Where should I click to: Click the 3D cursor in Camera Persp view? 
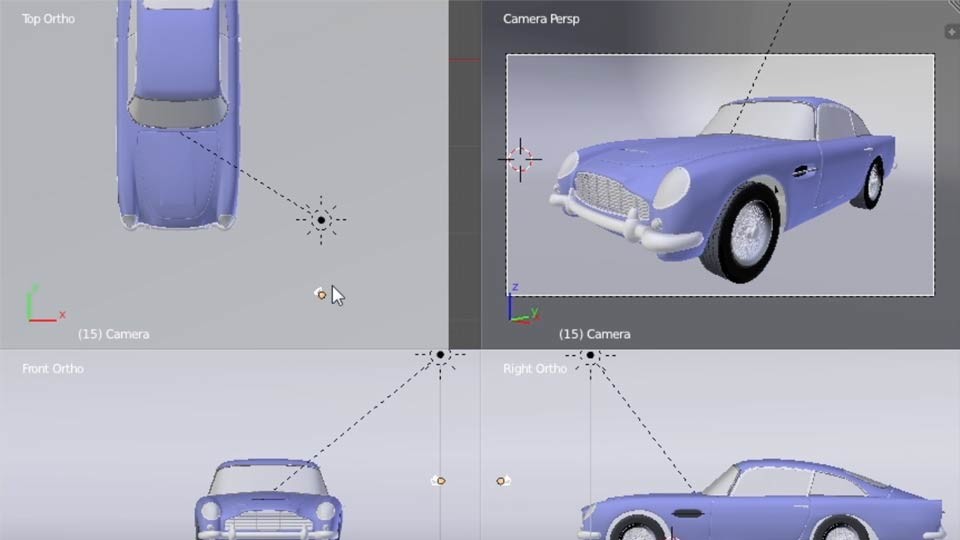pyautogui.click(x=520, y=160)
